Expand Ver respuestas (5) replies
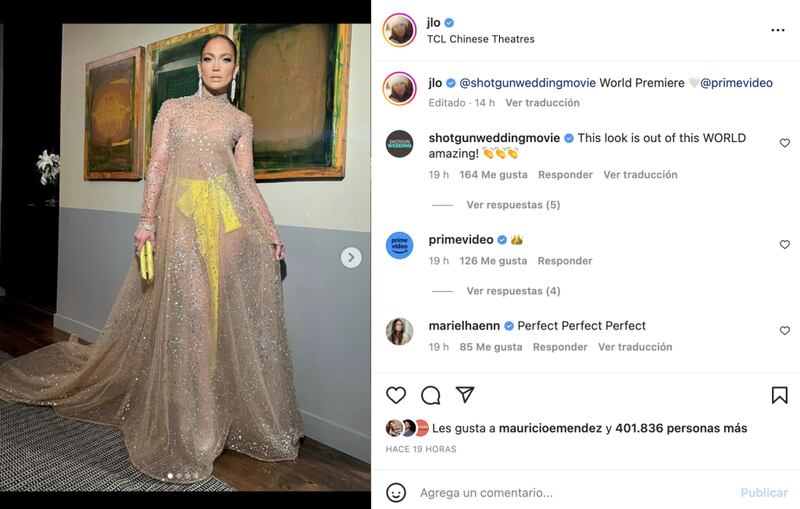Viewport: 800px width, 509px height. pyautogui.click(x=513, y=205)
